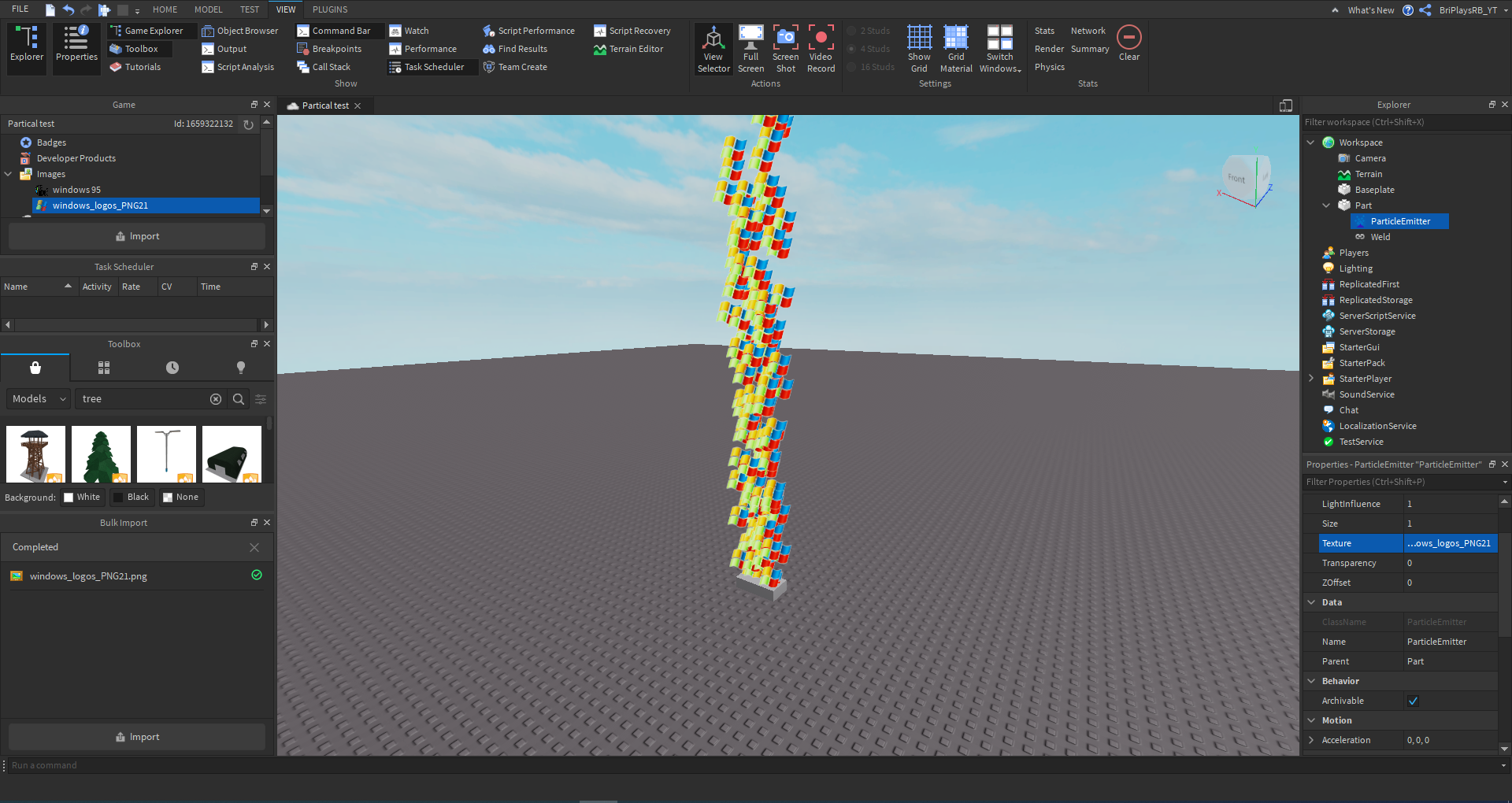Viewport: 1512px width, 803px height.
Task: Select the 2 Studs grid option
Action: coord(868,31)
